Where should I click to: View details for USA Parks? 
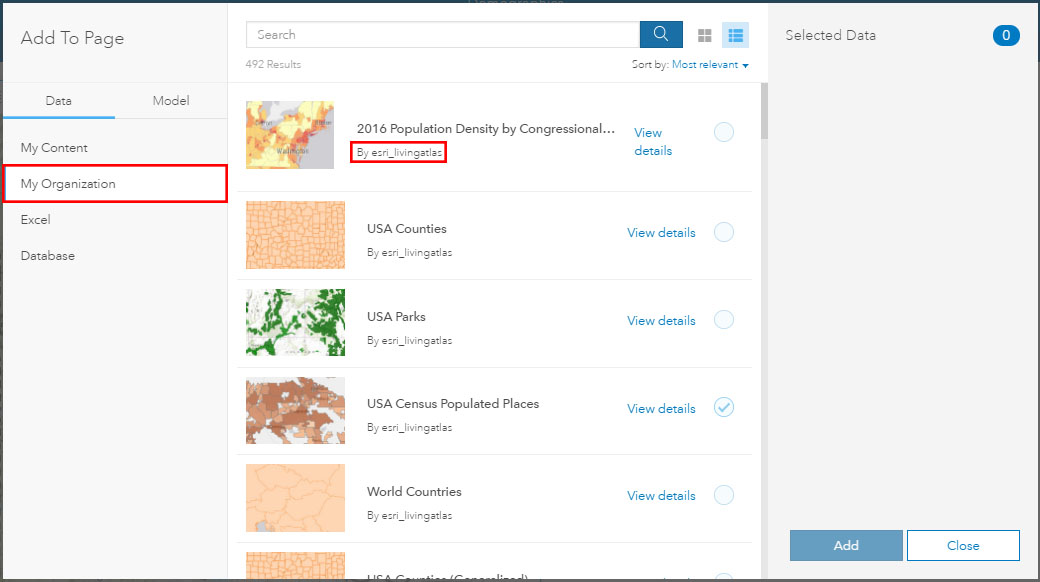661,321
